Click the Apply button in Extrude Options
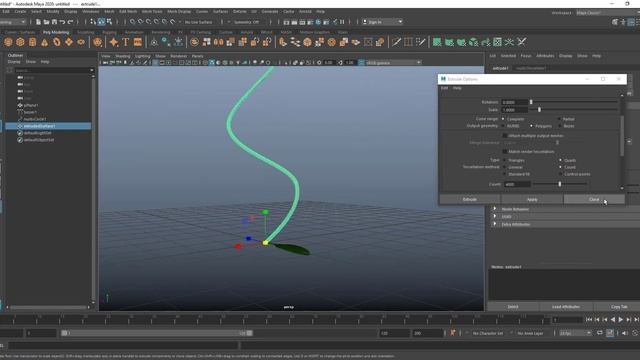Image resolution: width=640 pixels, height=360 pixels. [532, 199]
